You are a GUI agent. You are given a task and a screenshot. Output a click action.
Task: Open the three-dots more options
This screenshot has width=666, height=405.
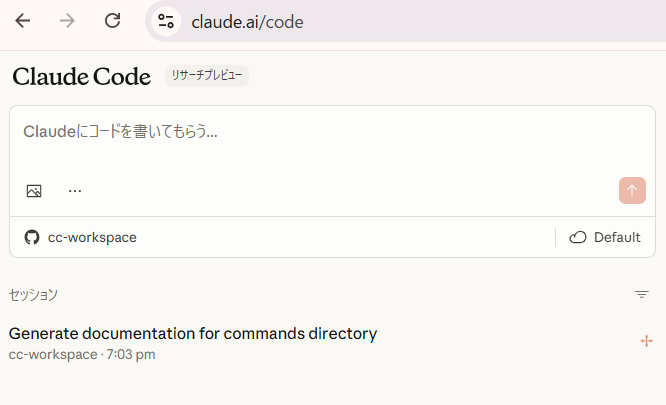point(75,190)
